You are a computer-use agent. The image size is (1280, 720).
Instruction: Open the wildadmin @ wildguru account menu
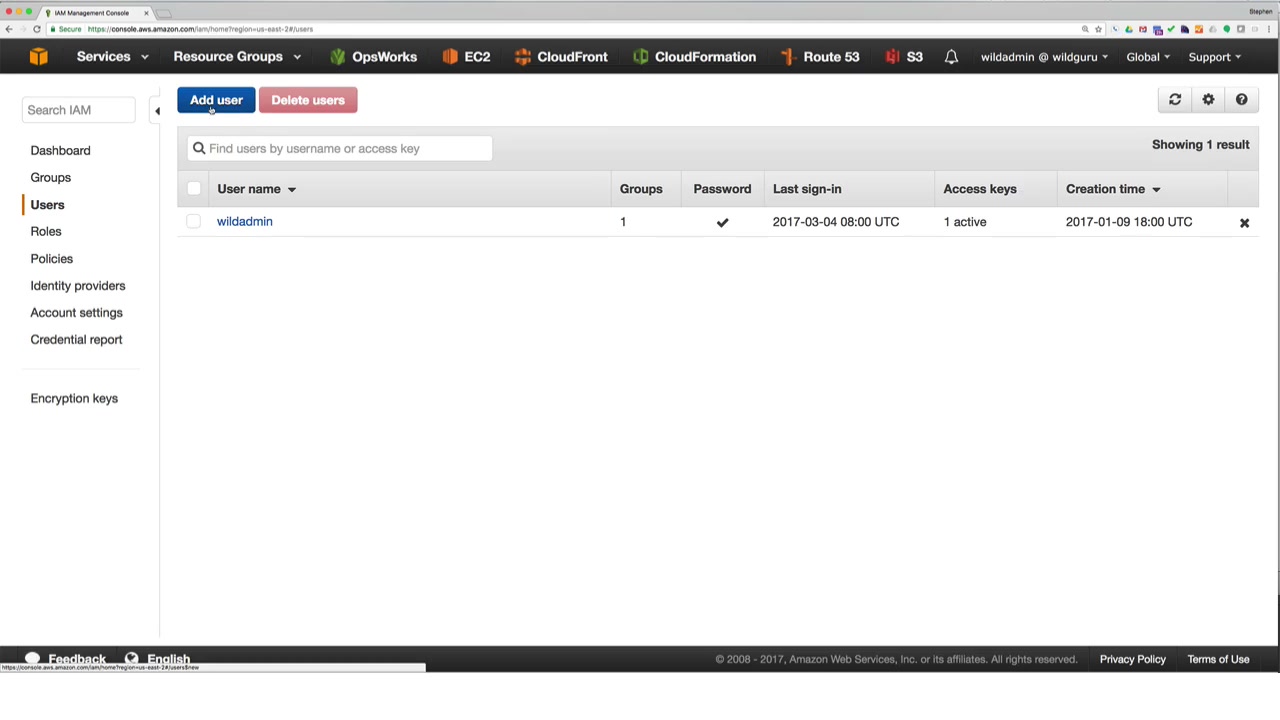click(1044, 57)
